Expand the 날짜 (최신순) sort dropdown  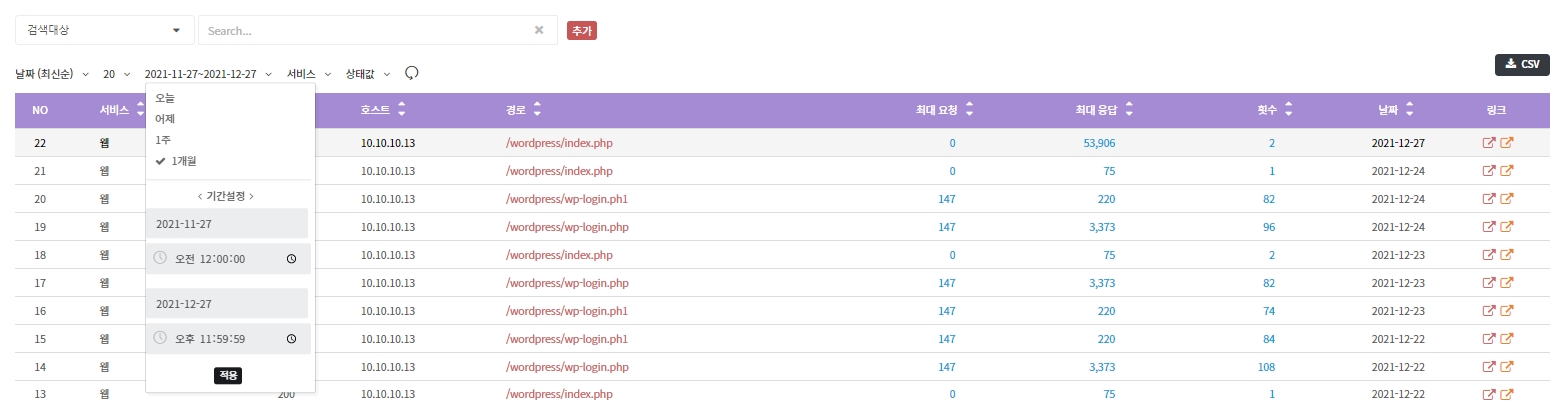click(52, 74)
